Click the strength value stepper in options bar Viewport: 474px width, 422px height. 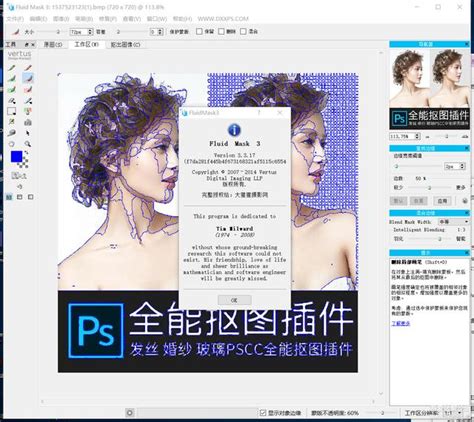pyautogui.click(x=160, y=32)
